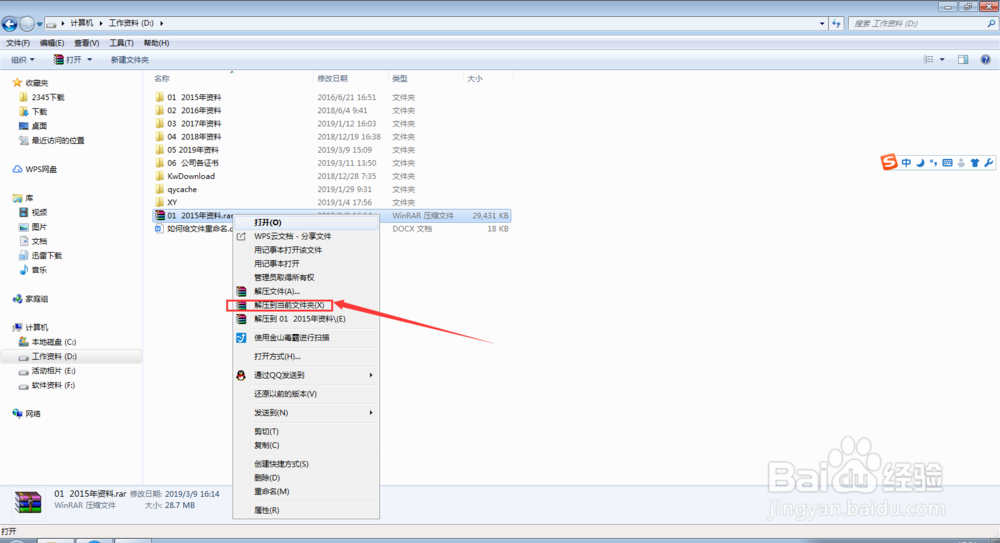Screen dimensions: 1000x543
Task: Click the Sogou soft keyboard icon
Action: point(947,163)
